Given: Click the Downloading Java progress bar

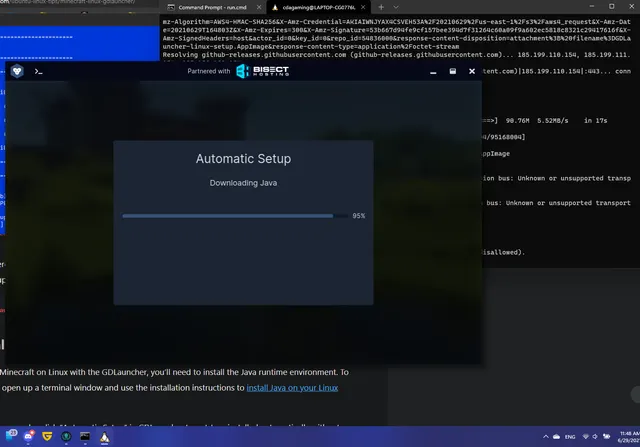Looking at the screenshot, I should click(x=235, y=216).
